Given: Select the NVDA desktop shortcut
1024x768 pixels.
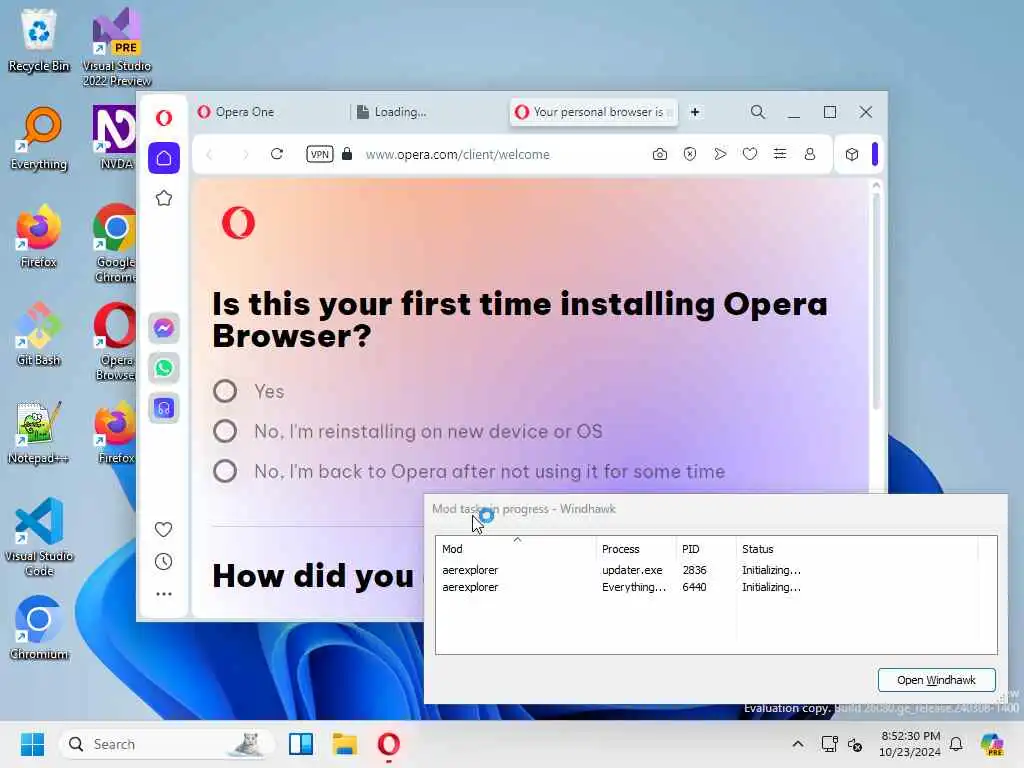Looking at the screenshot, I should click(x=115, y=138).
